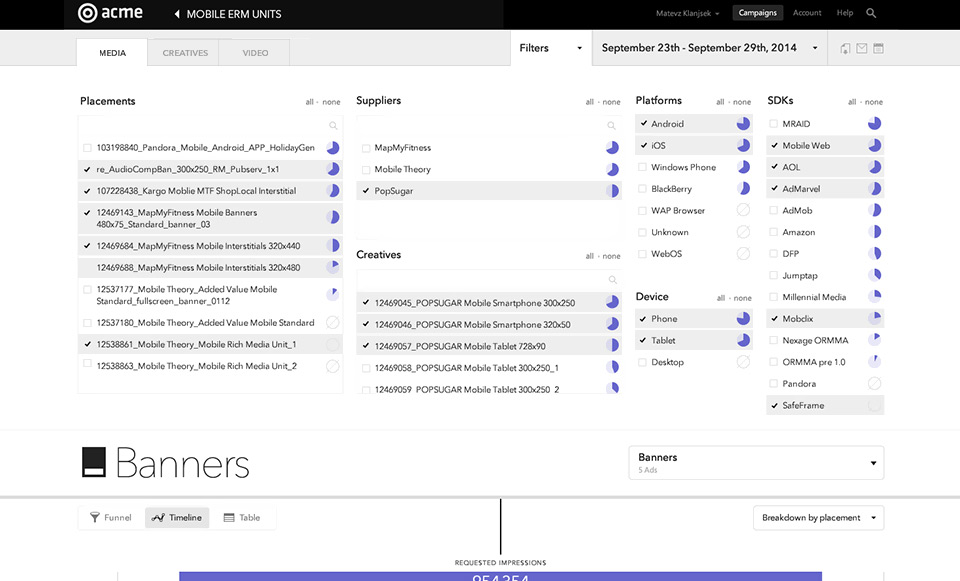Viewport: 960px width, 581px height.
Task: Click pie icon for MapMyFitness supplier
Action: click(x=612, y=148)
